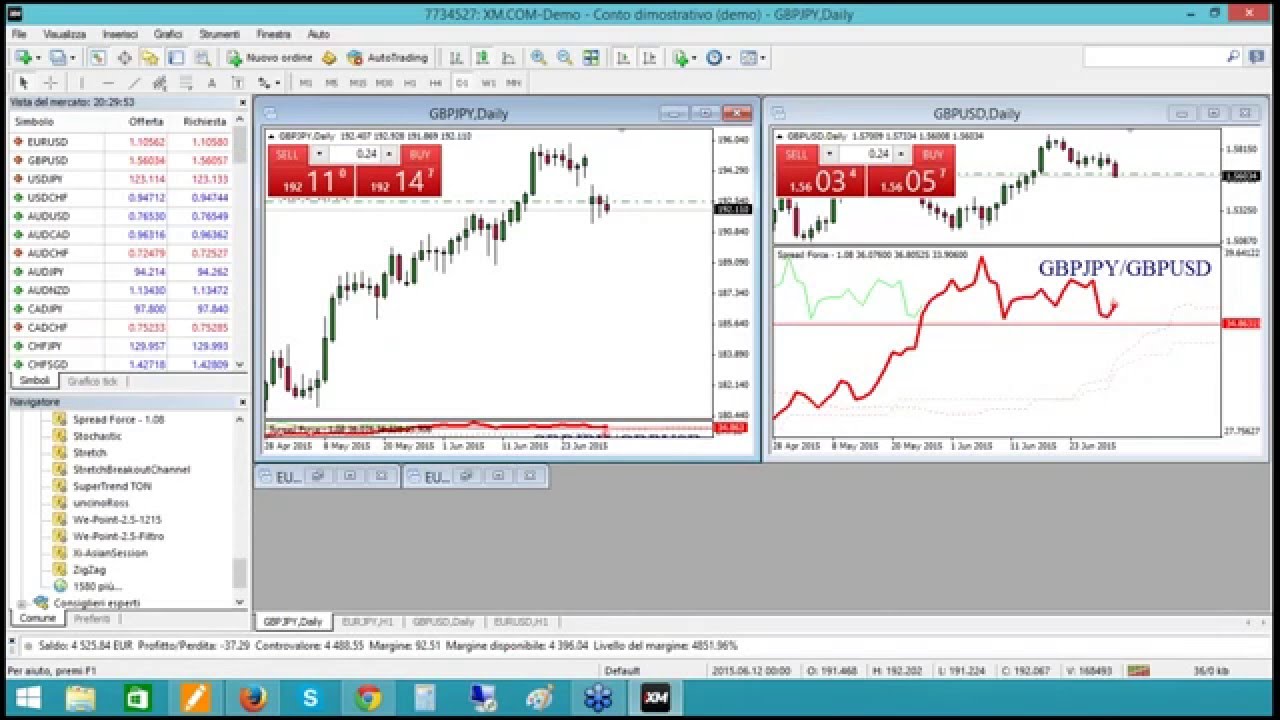Open Profiles dropdown arrow

[73, 58]
